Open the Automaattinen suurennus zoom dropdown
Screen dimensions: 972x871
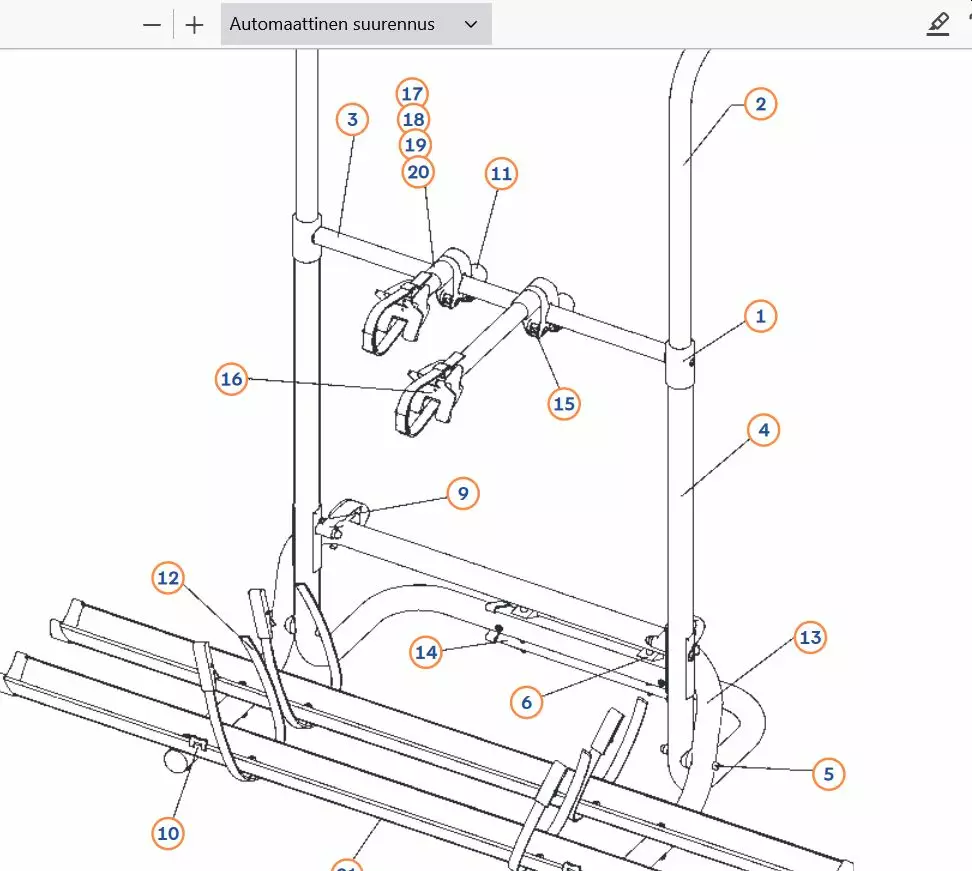(x=355, y=24)
